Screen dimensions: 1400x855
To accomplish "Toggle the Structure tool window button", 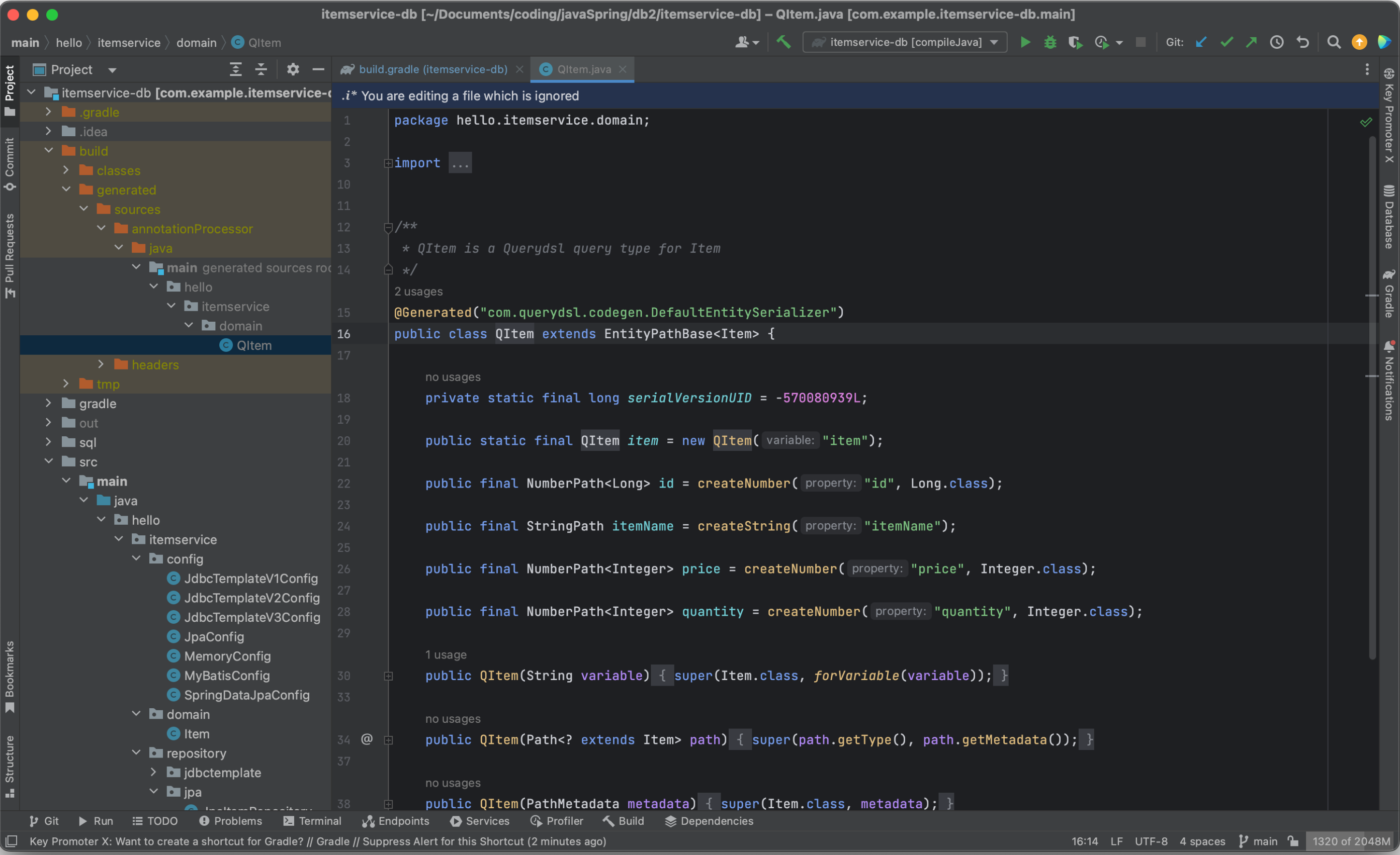I will 10,766.
